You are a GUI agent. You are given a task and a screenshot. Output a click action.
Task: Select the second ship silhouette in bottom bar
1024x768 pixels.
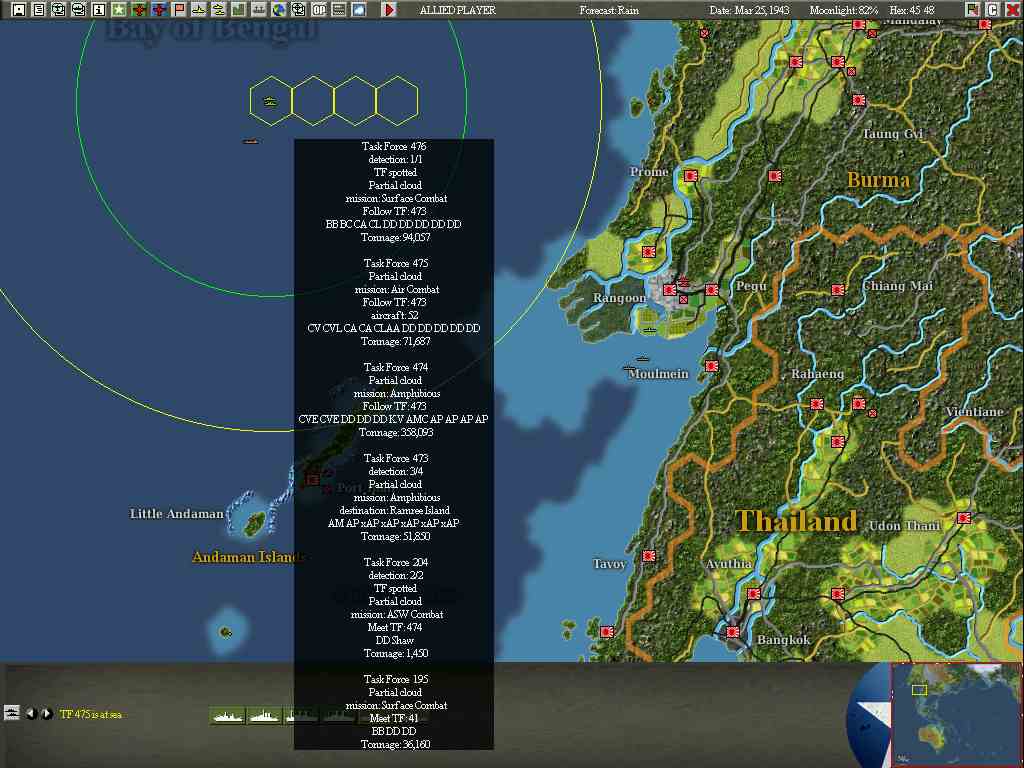264,716
